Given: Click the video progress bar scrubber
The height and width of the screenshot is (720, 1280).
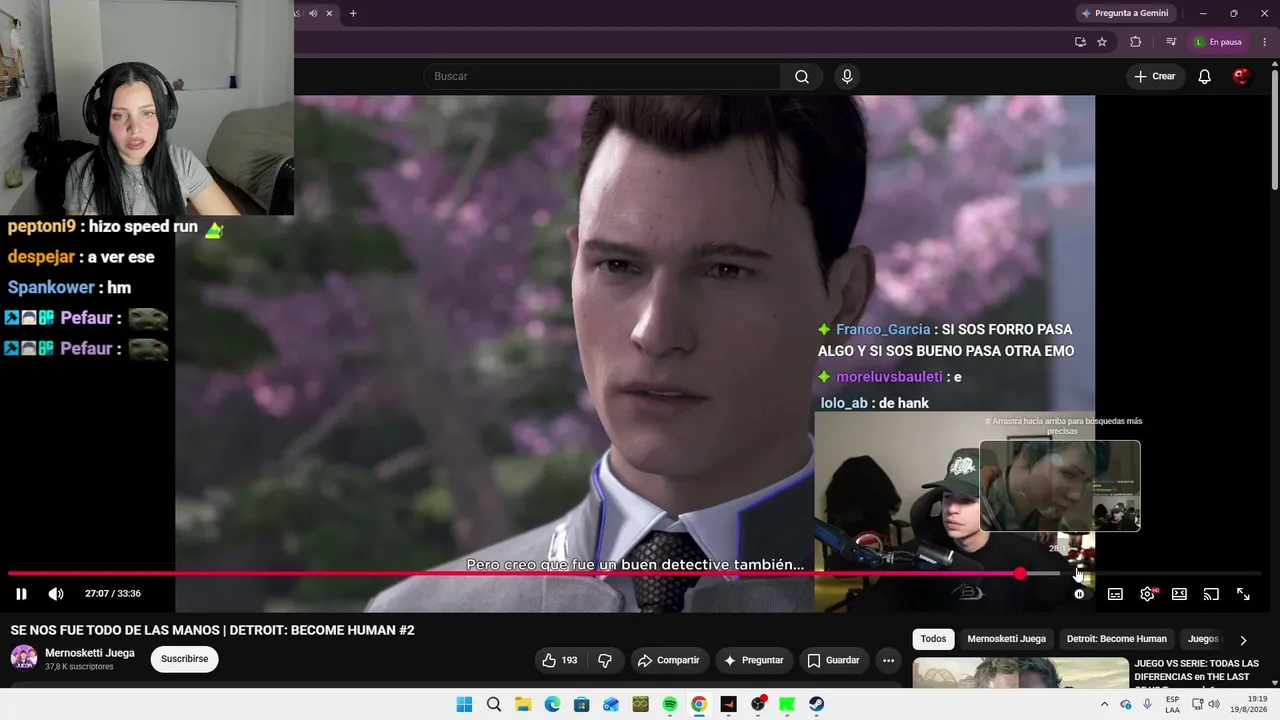Looking at the screenshot, I should (1019, 573).
